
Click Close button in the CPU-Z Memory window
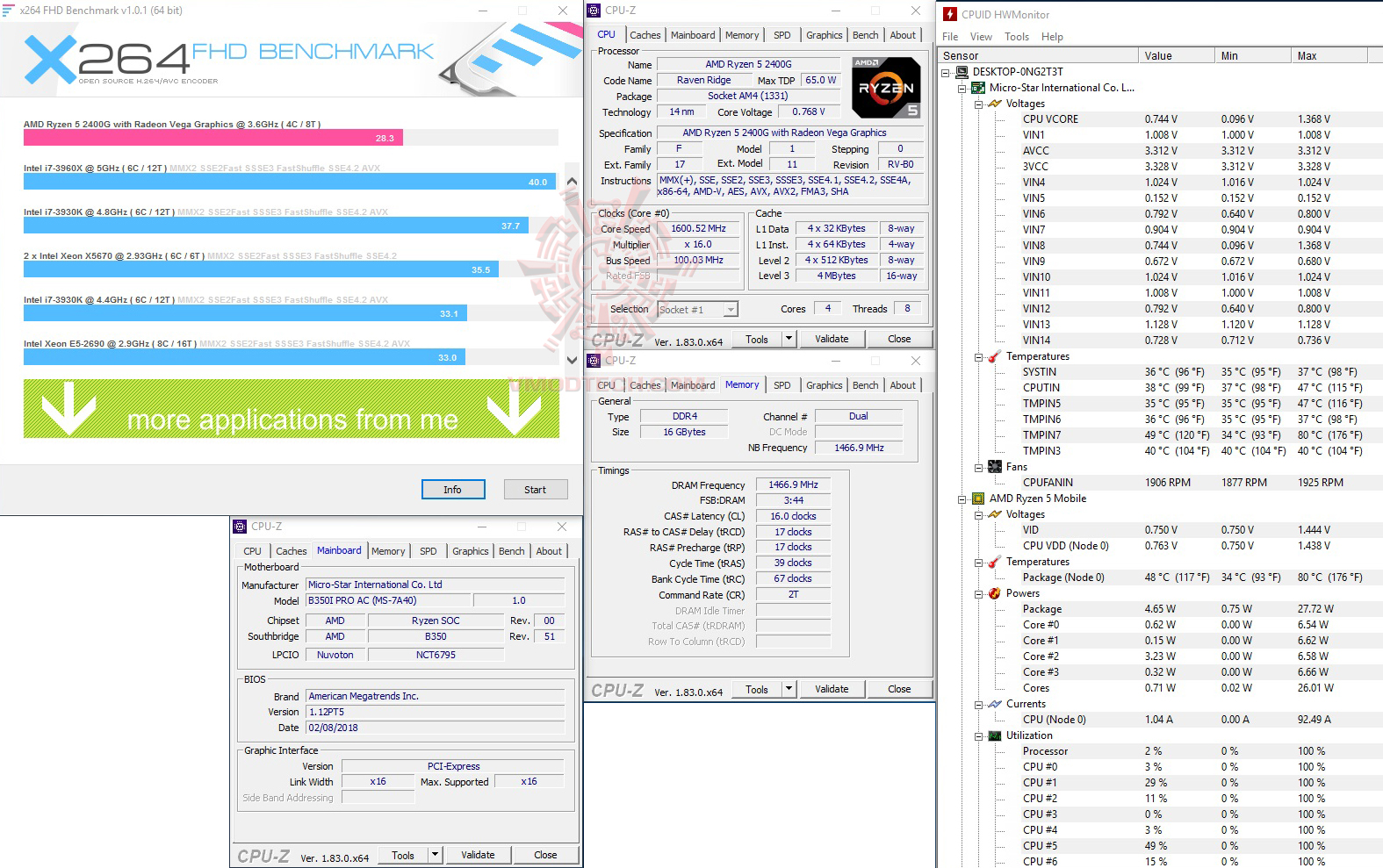click(899, 689)
